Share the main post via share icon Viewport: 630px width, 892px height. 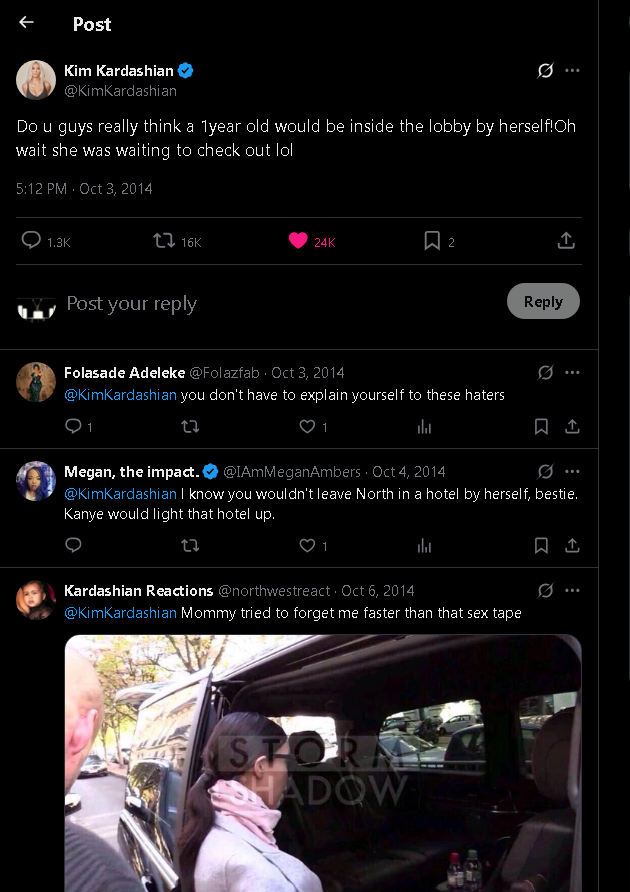point(565,241)
